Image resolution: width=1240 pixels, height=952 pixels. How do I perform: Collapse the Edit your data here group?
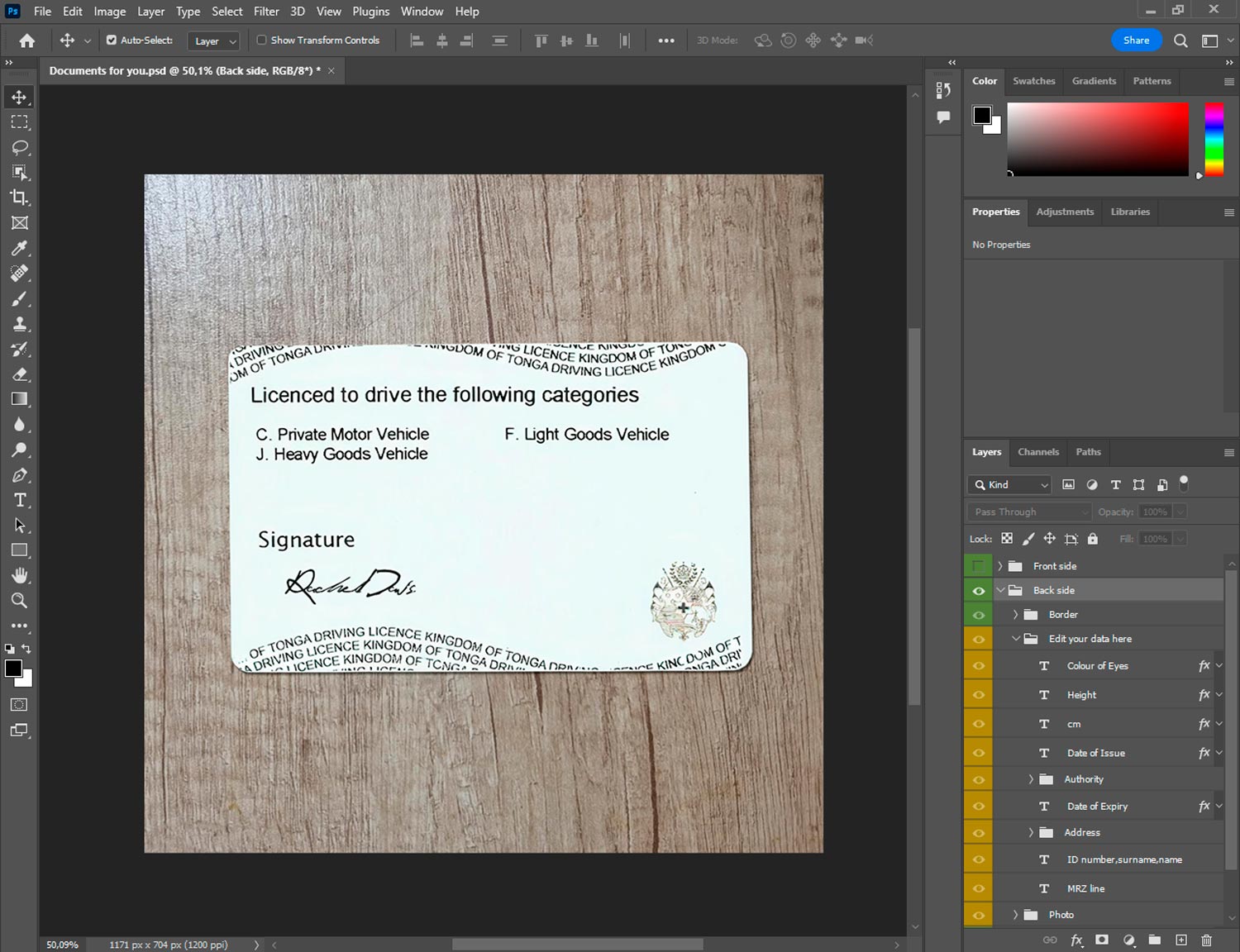click(1016, 639)
